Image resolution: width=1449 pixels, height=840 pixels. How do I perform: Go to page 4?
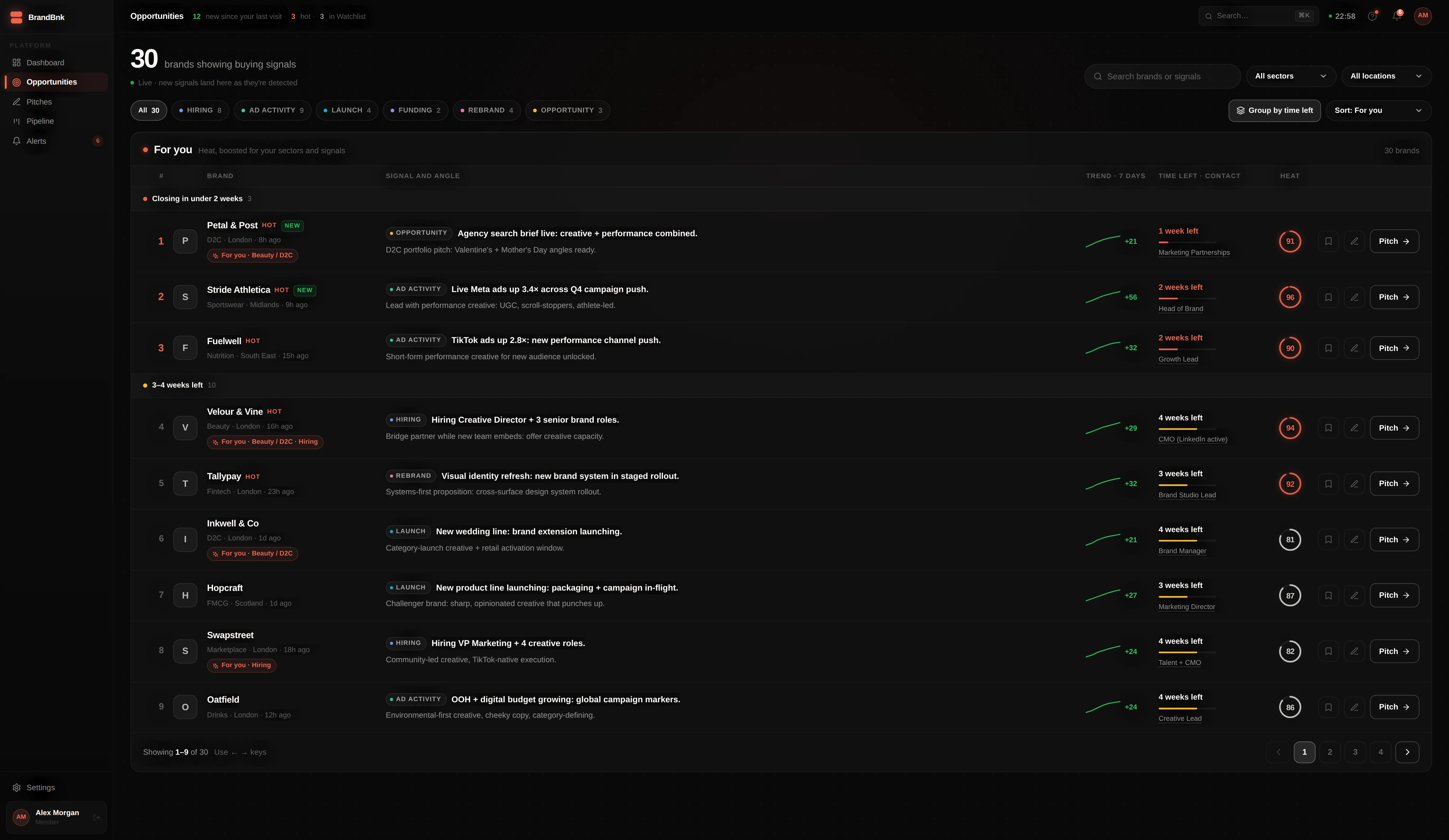pos(1381,752)
